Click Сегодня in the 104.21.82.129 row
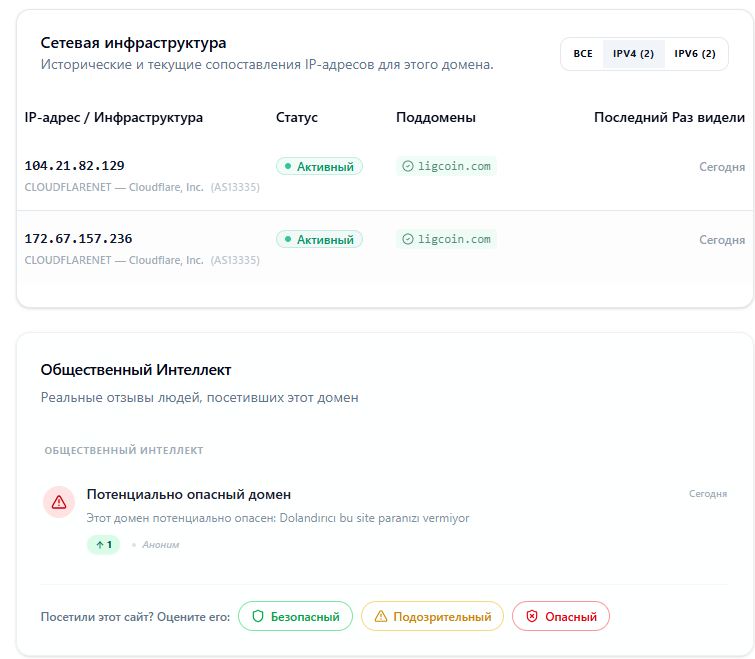This screenshot has width=755, height=659. [x=722, y=167]
